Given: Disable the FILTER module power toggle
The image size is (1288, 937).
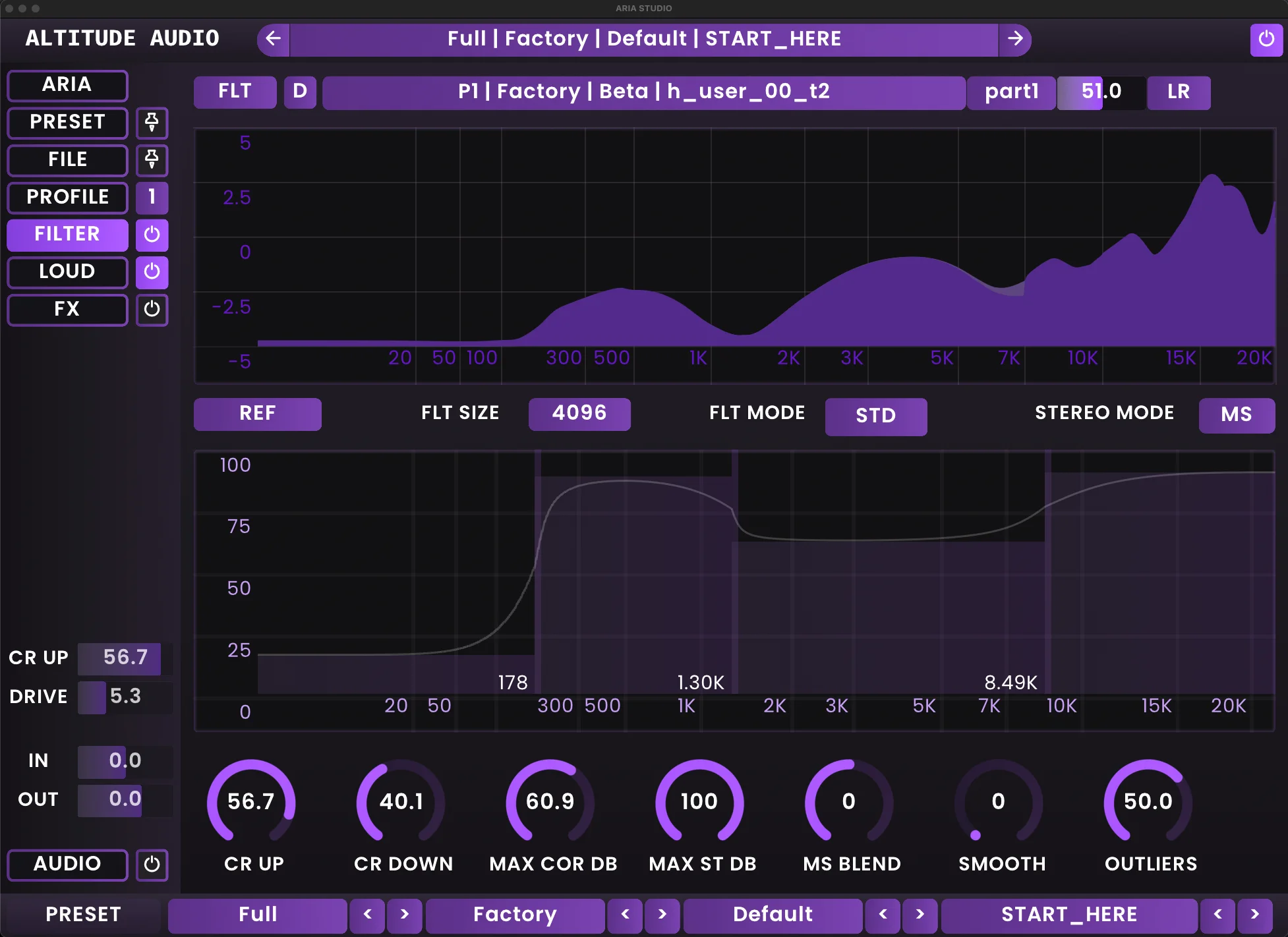Looking at the screenshot, I should 152,235.
